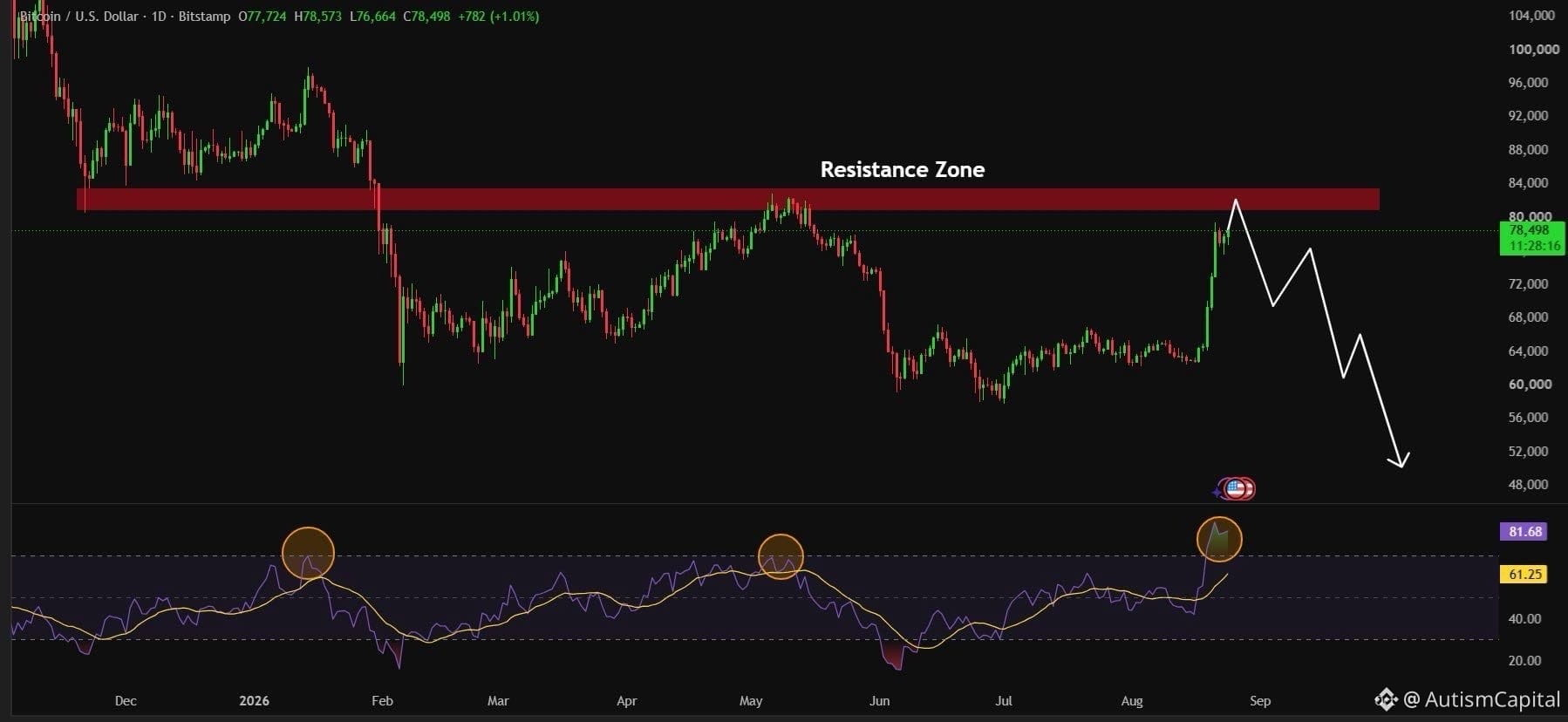Click the 96,000 price axis label
This screenshot has width=1568, height=722.
pos(1529,83)
